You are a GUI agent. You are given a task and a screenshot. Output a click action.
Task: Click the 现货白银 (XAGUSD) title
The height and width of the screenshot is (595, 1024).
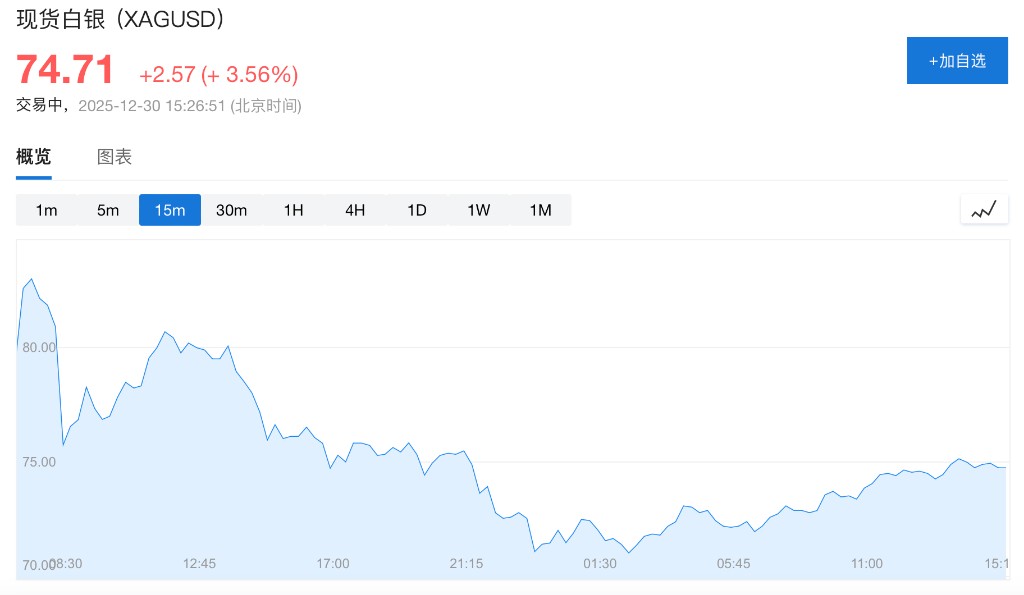[120, 19]
